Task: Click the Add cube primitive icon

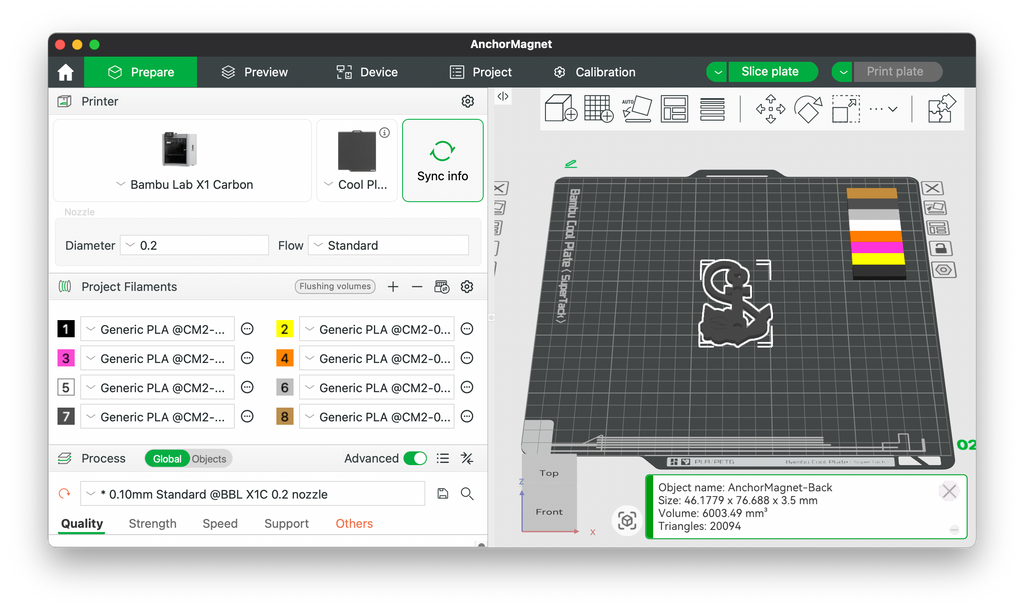Action: click(560, 108)
